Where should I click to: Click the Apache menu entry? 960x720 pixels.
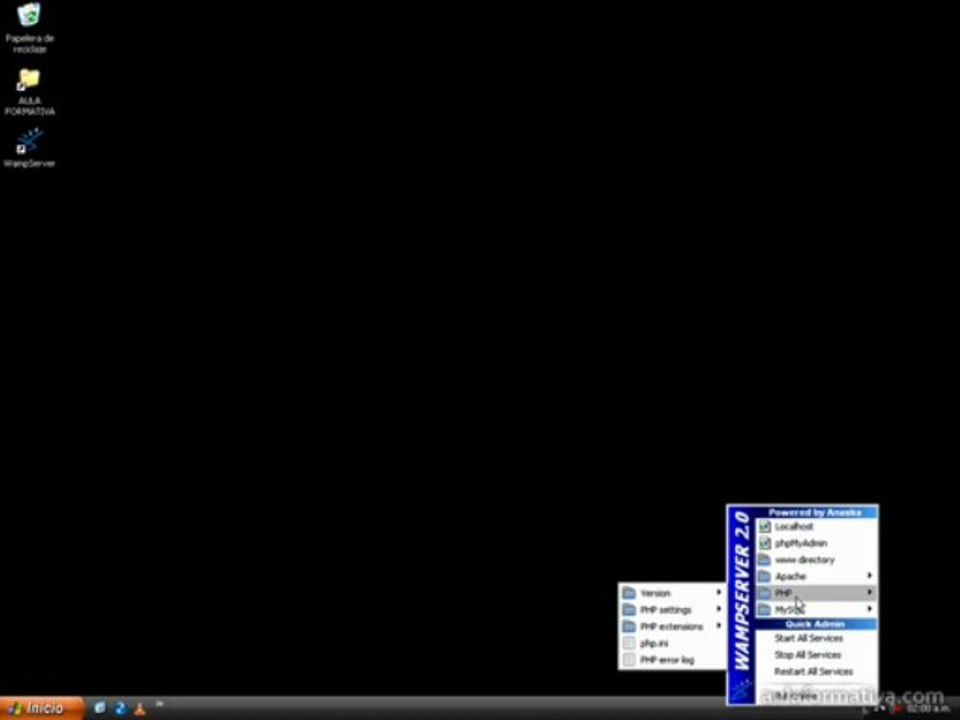click(817, 576)
